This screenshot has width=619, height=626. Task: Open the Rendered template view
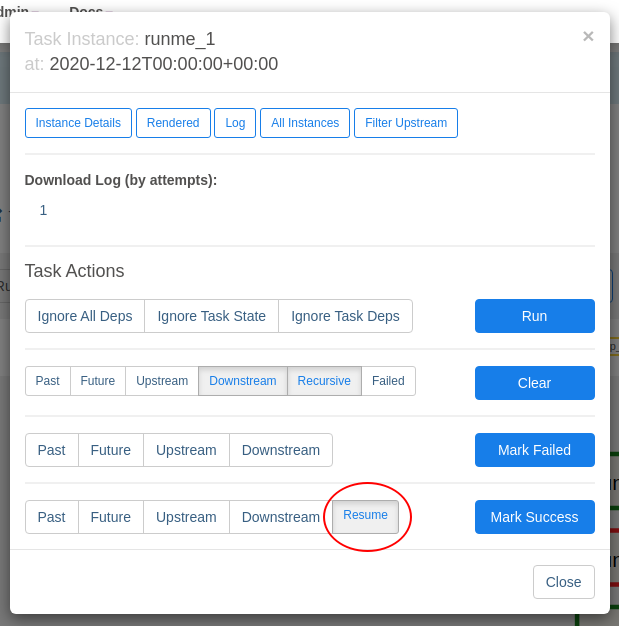[173, 123]
